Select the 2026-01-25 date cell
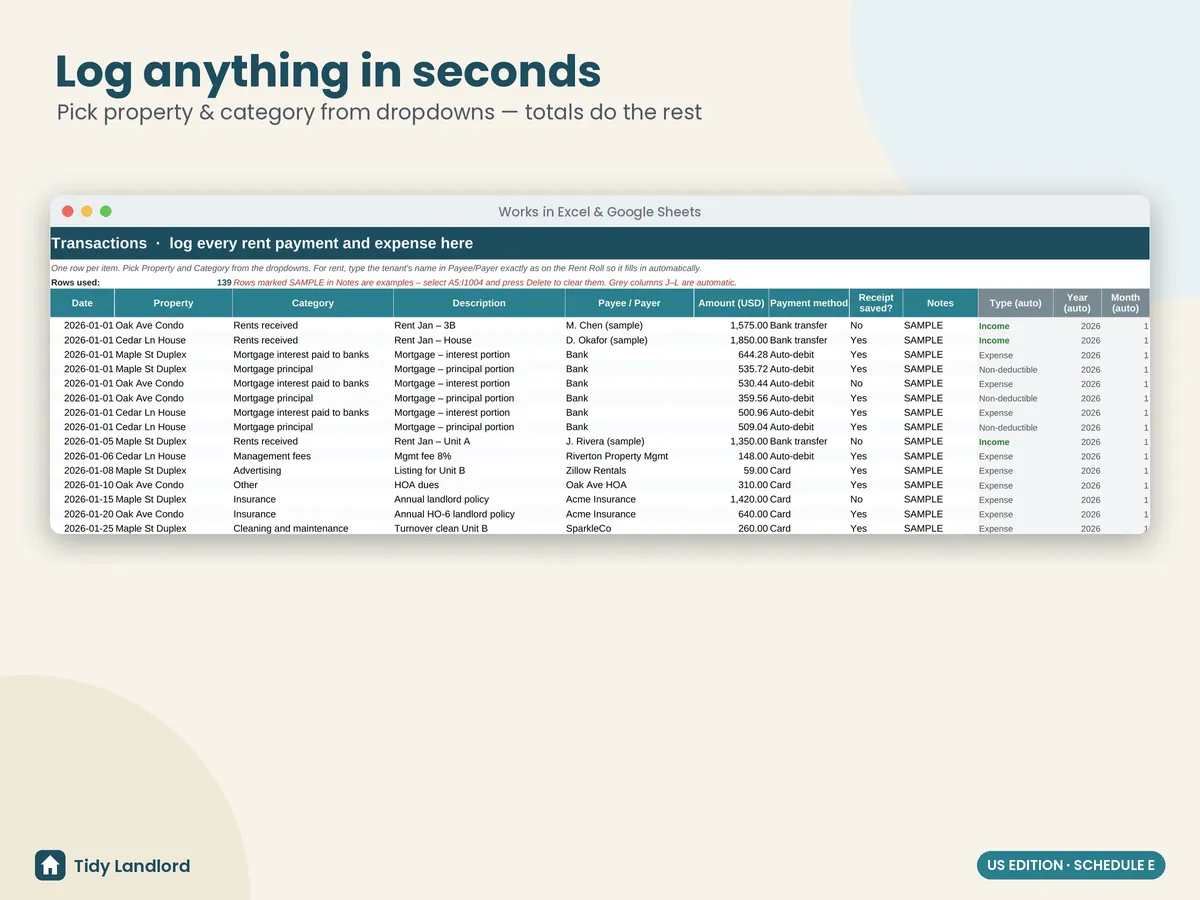This screenshot has width=1200, height=900. 82,528
